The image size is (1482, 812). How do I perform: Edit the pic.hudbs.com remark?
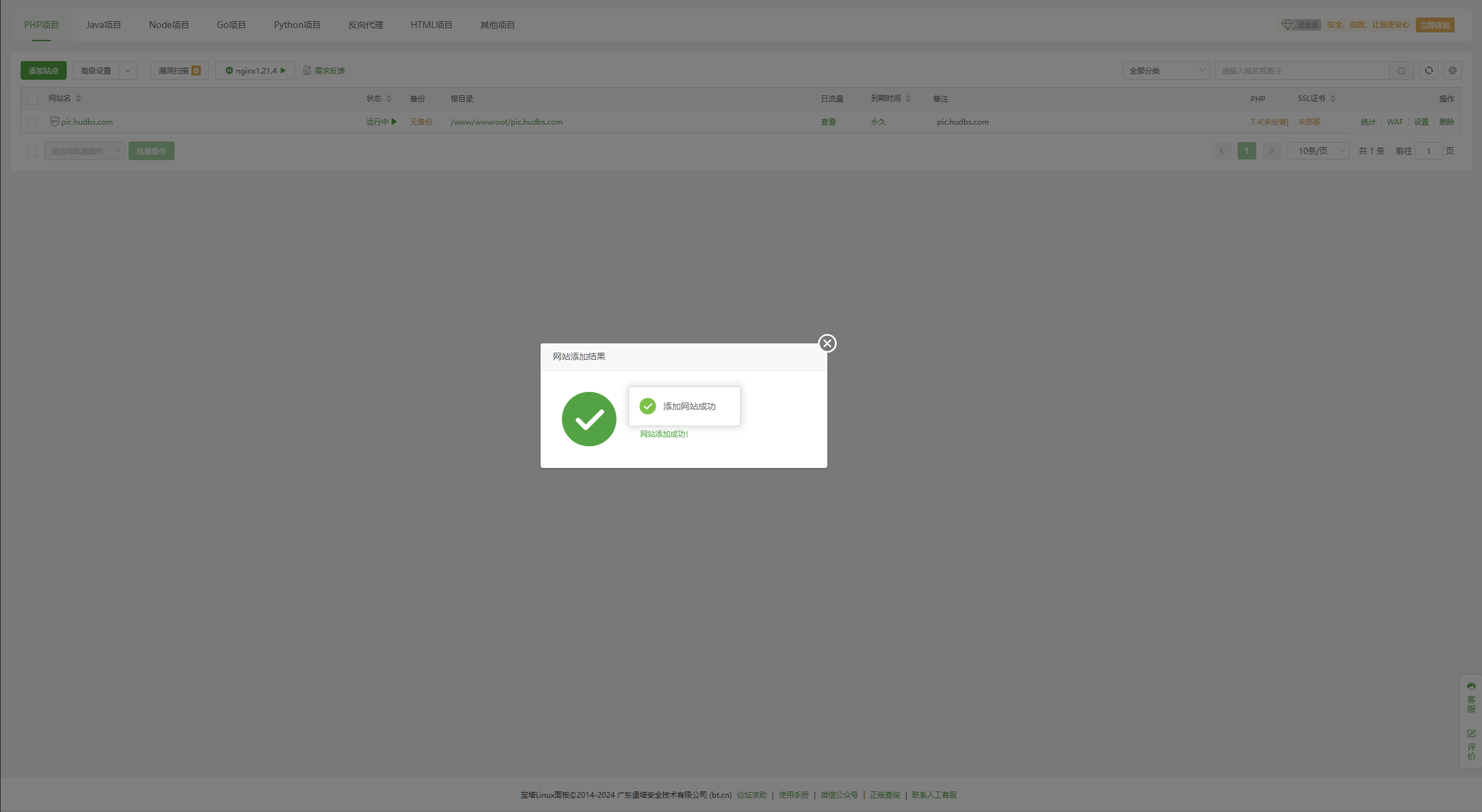tap(963, 122)
